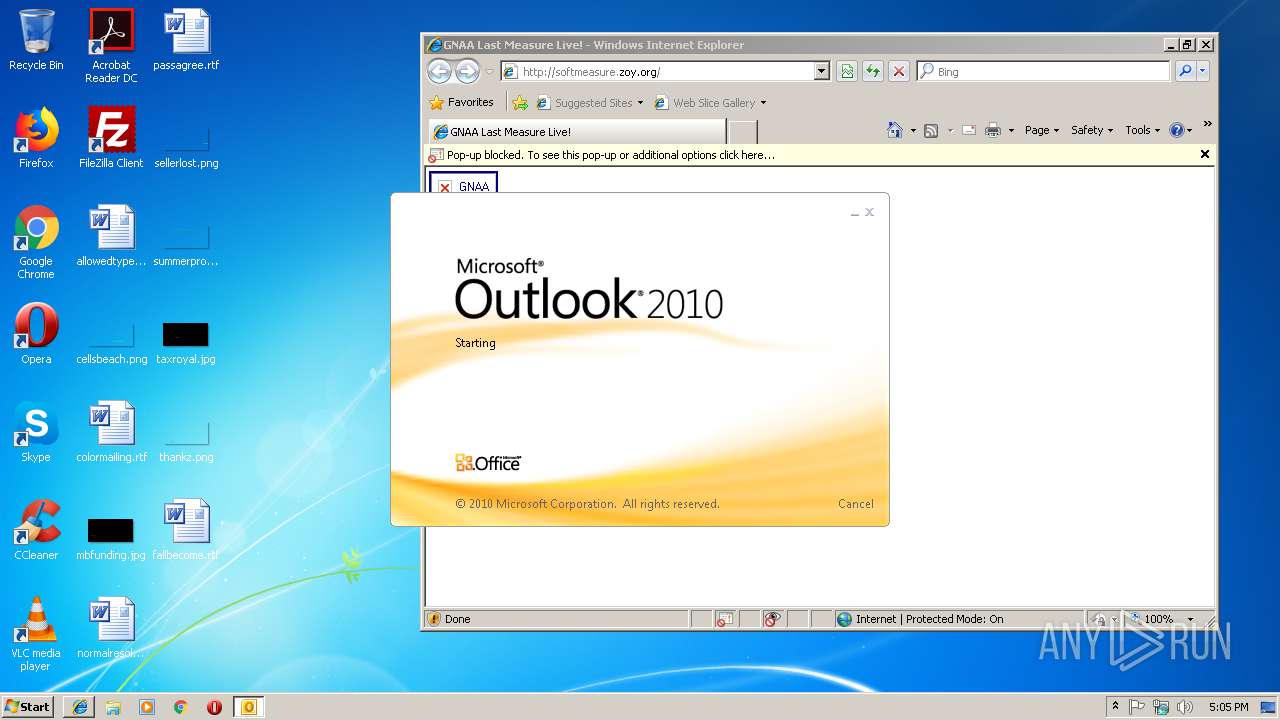The height and width of the screenshot is (720, 1280).
Task: Select the Firefox desktop shortcut
Action: click(x=36, y=138)
